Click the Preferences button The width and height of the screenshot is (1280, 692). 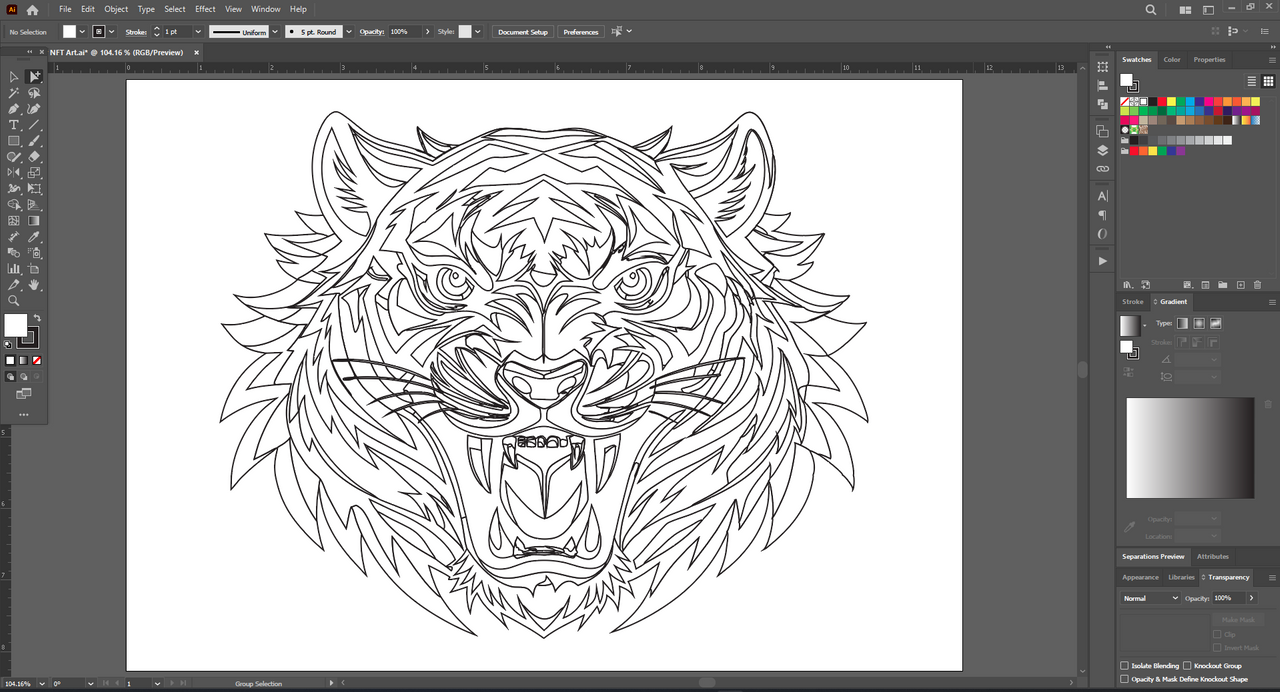click(581, 32)
